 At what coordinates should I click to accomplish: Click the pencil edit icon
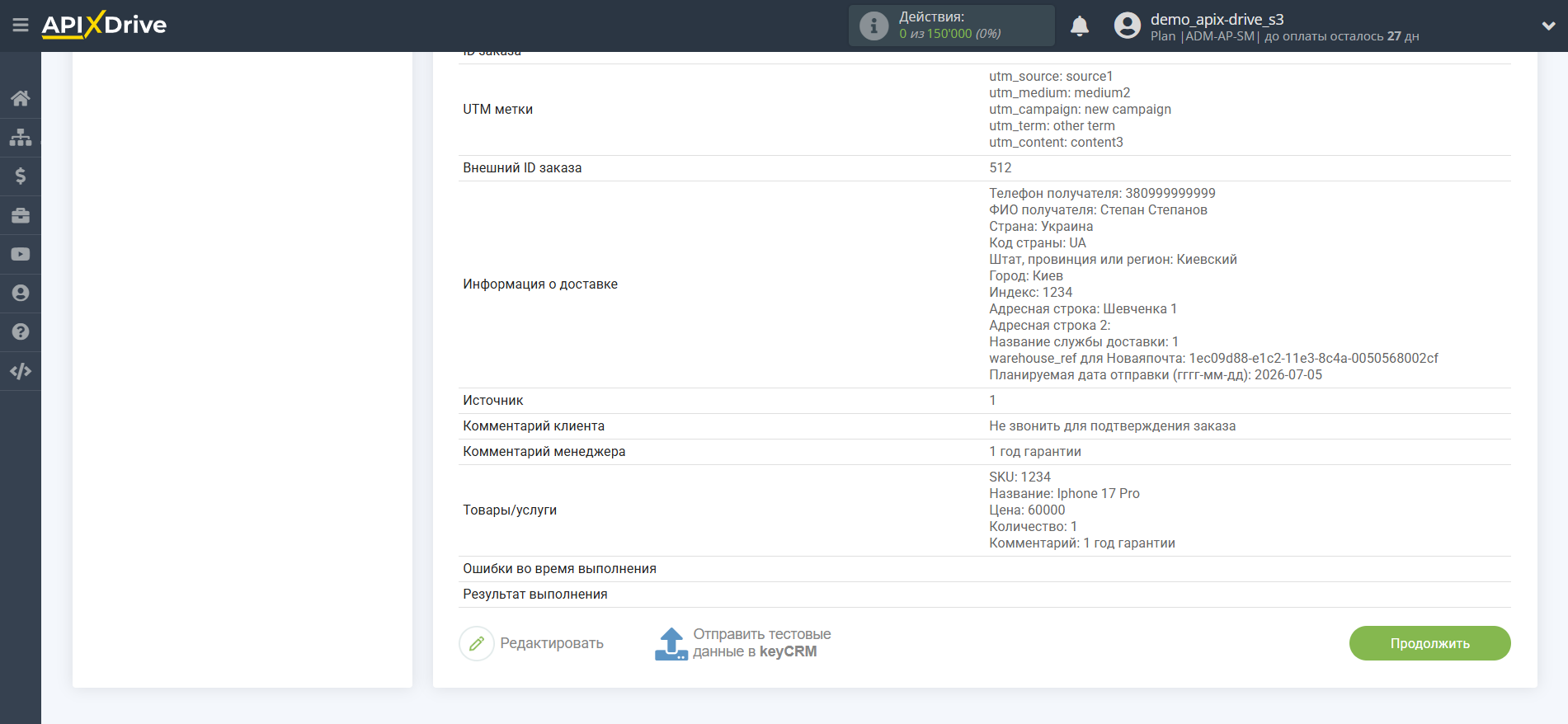click(477, 643)
